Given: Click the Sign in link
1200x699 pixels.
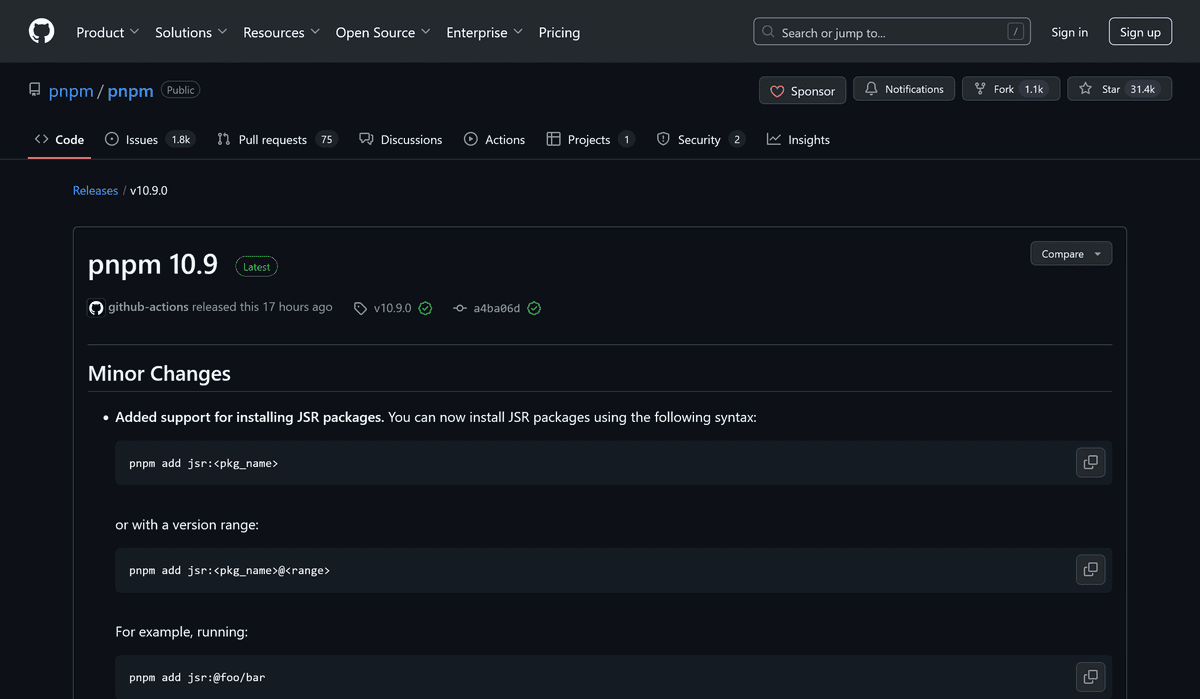Looking at the screenshot, I should pos(1069,32).
